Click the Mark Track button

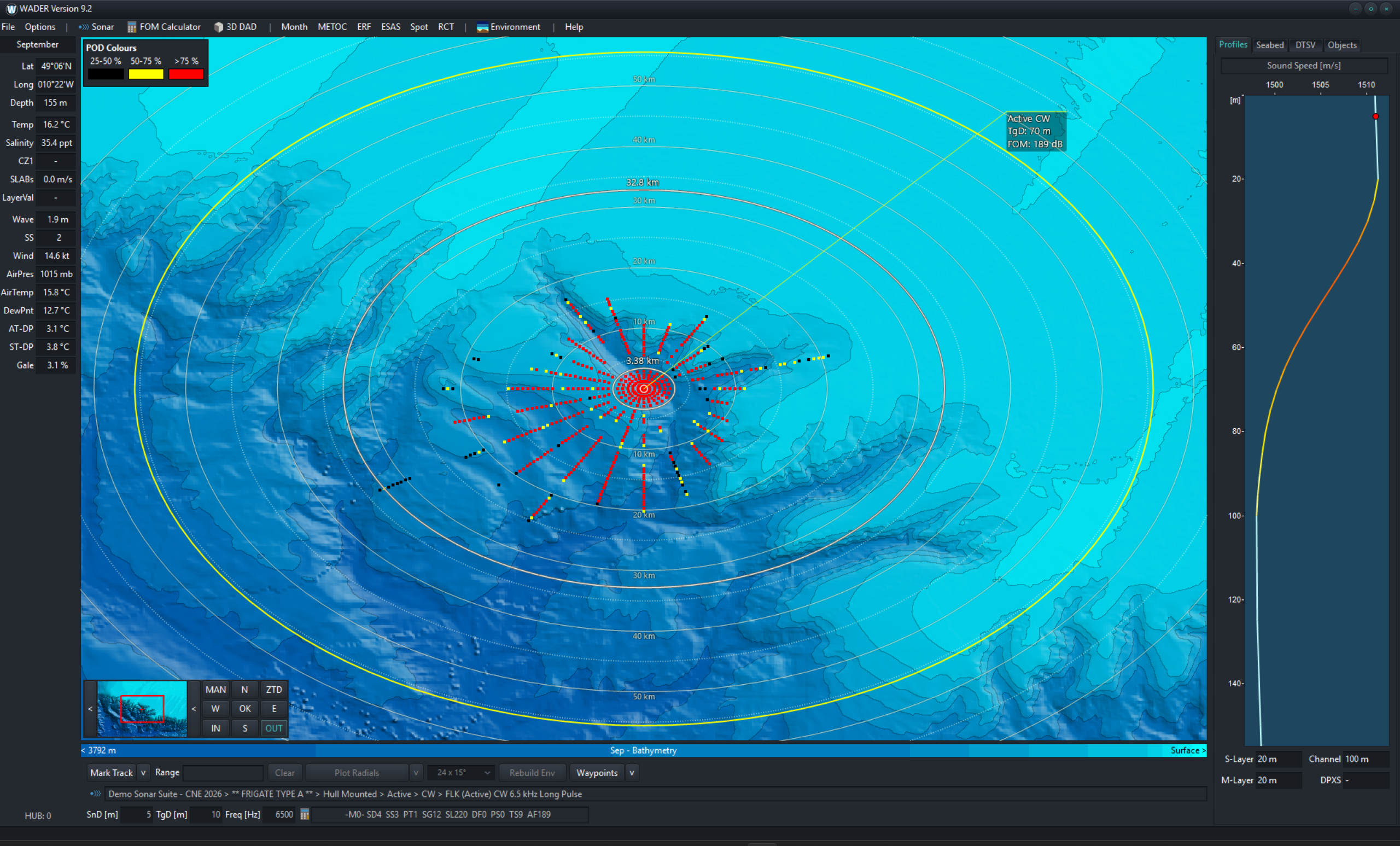tap(112, 773)
